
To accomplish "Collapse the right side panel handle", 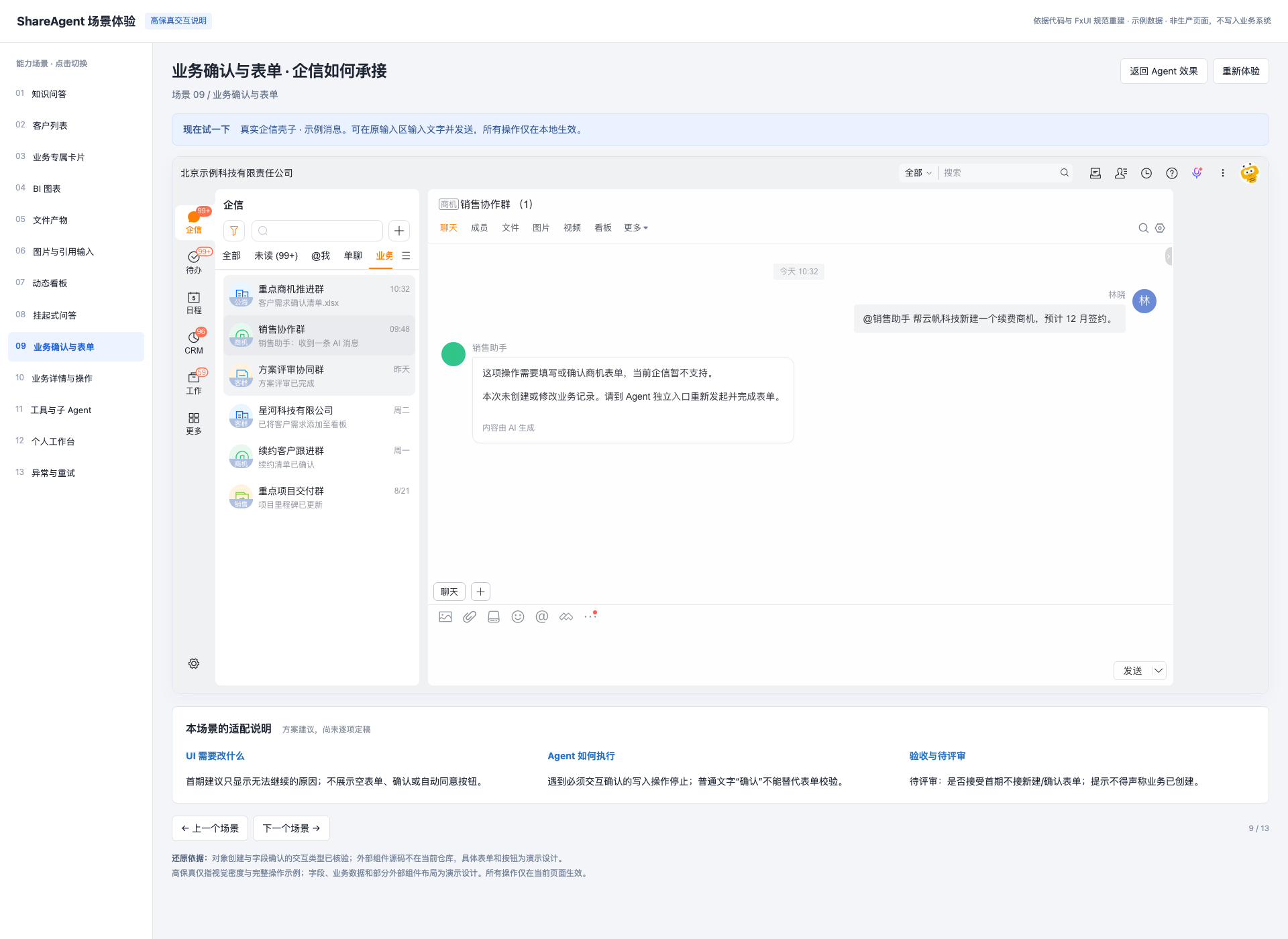I will pyautogui.click(x=1169, y=256).
